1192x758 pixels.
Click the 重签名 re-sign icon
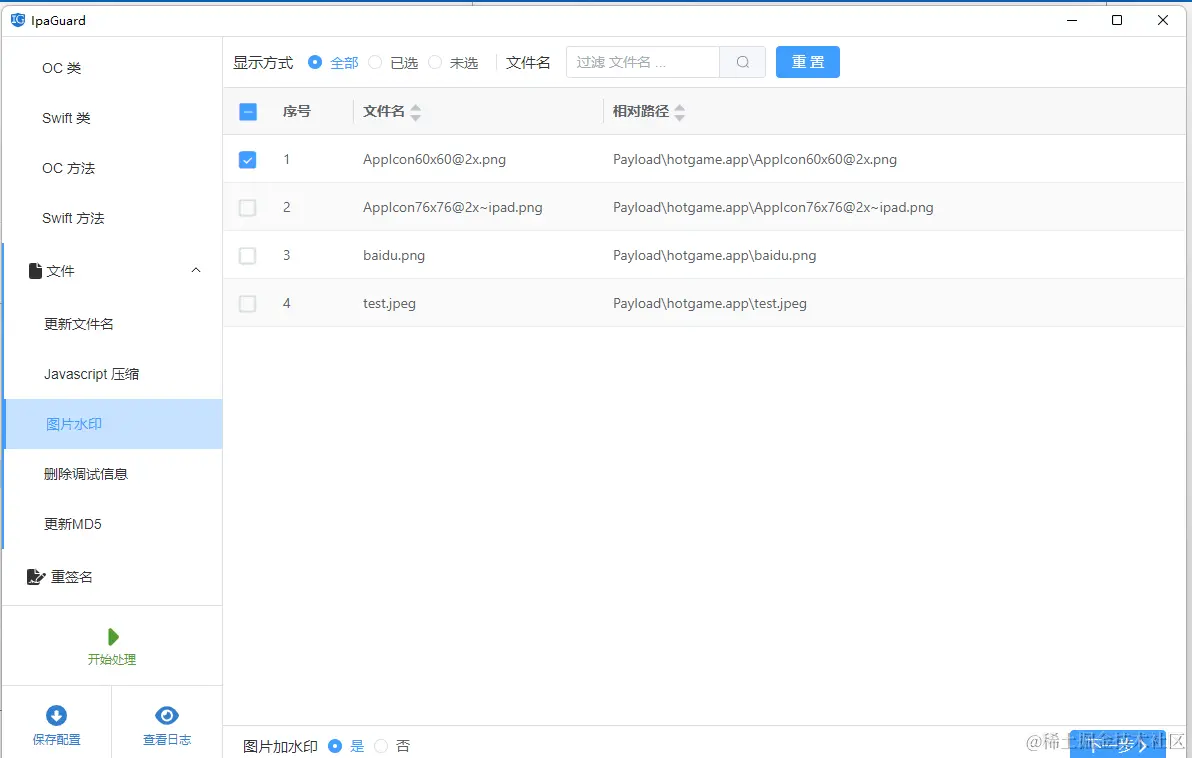[x=36, y=577]
